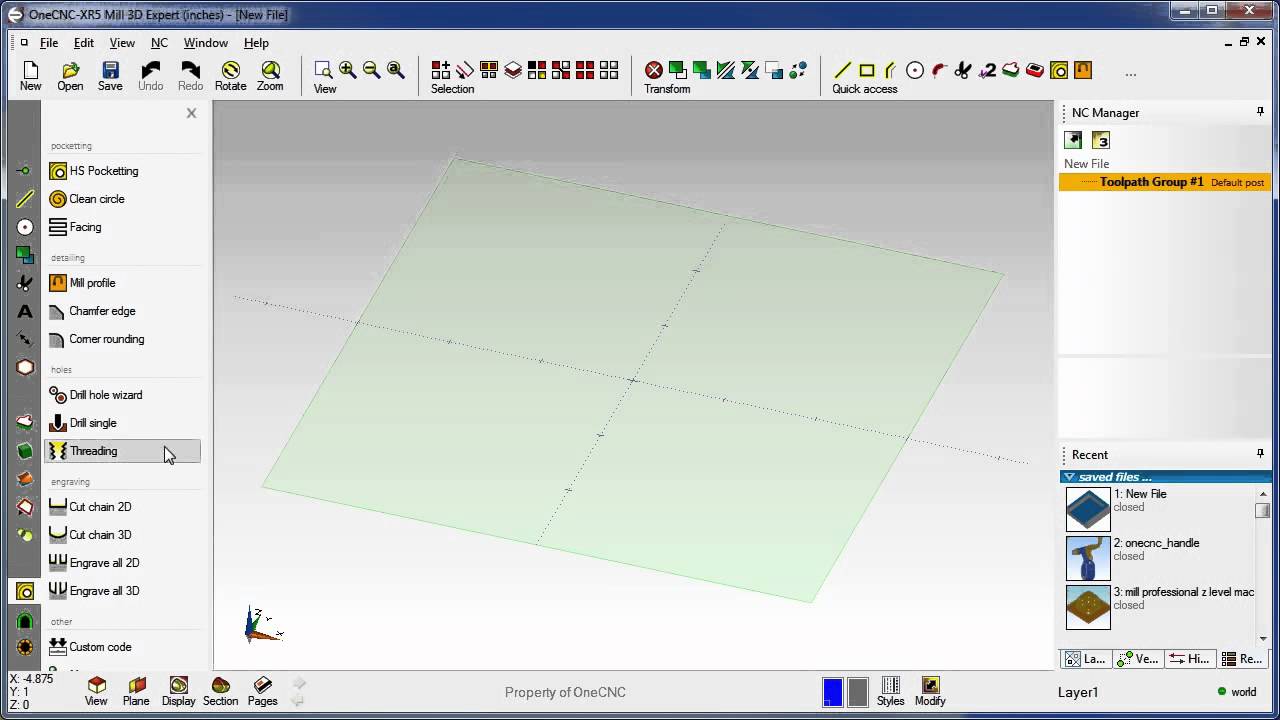The width and height of the screenshot is (1280, 720).
Task: Open the Styles button
Action: coord(890,691)
